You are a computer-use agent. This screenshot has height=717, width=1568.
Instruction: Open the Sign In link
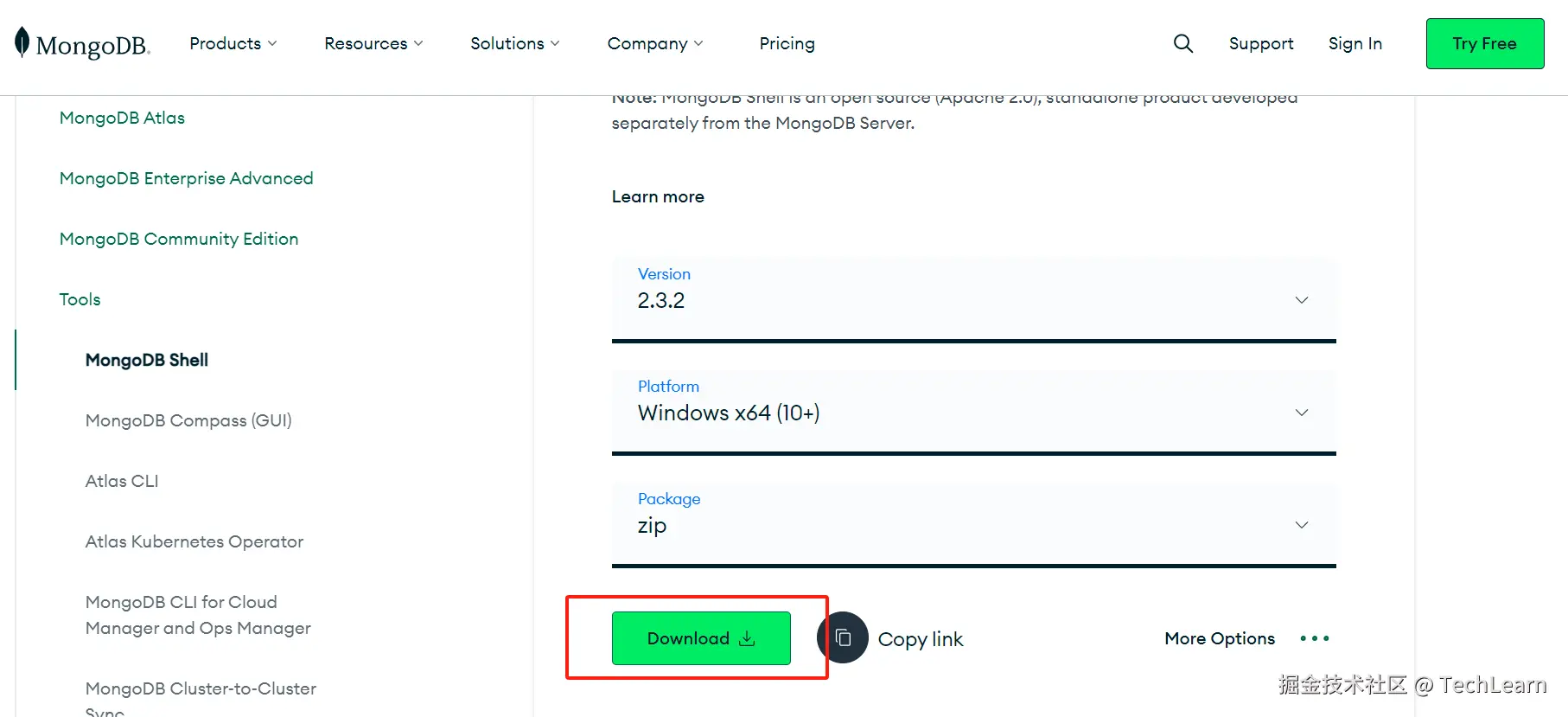pos(1354,43)
